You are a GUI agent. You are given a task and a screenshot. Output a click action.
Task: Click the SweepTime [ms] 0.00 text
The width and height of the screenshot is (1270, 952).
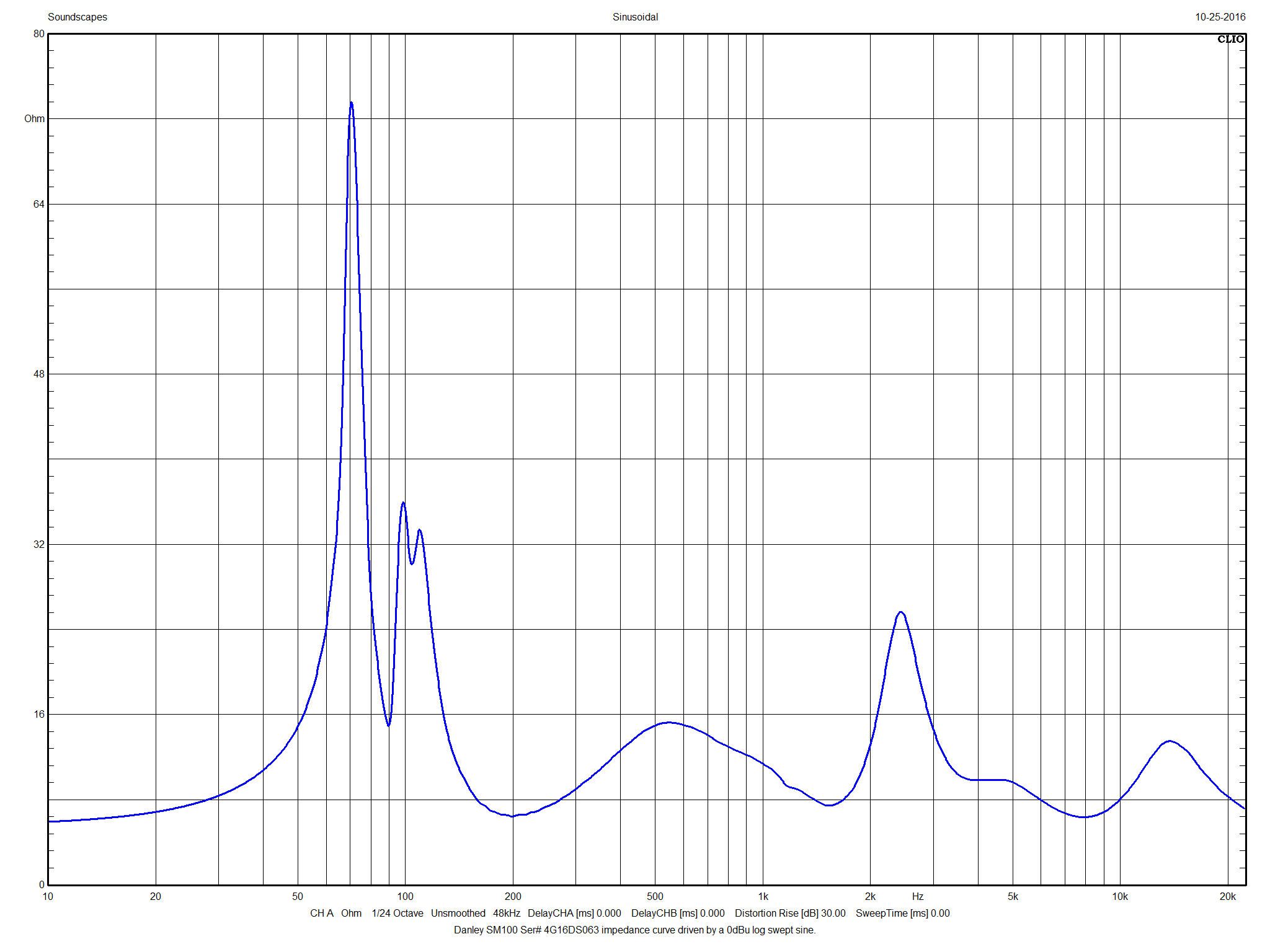[x=903, y=913]
